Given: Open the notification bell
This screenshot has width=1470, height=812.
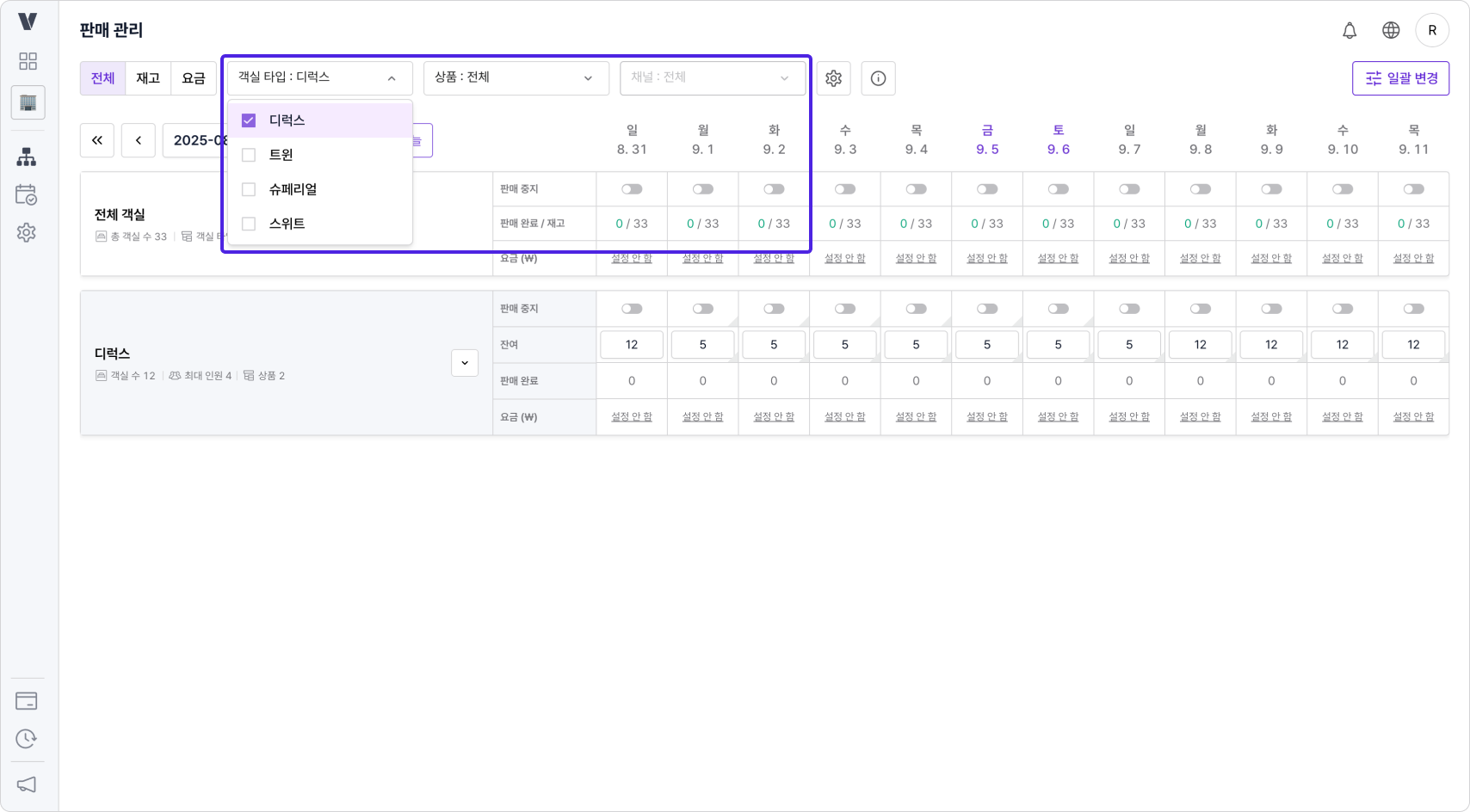Looking at the screenshot, I should tap(1350, 30).
